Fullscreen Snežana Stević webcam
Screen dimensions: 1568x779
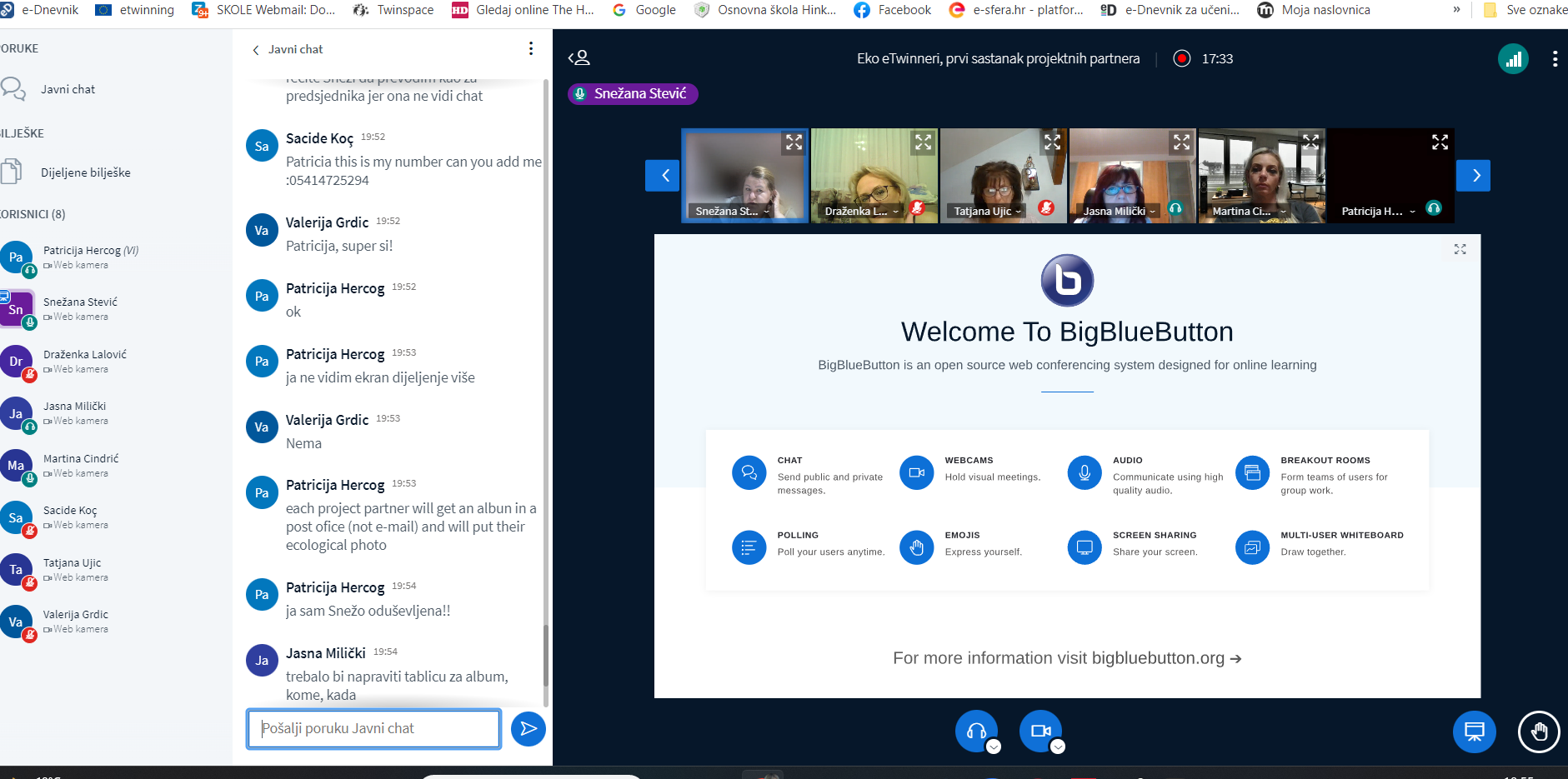(794, 142)
